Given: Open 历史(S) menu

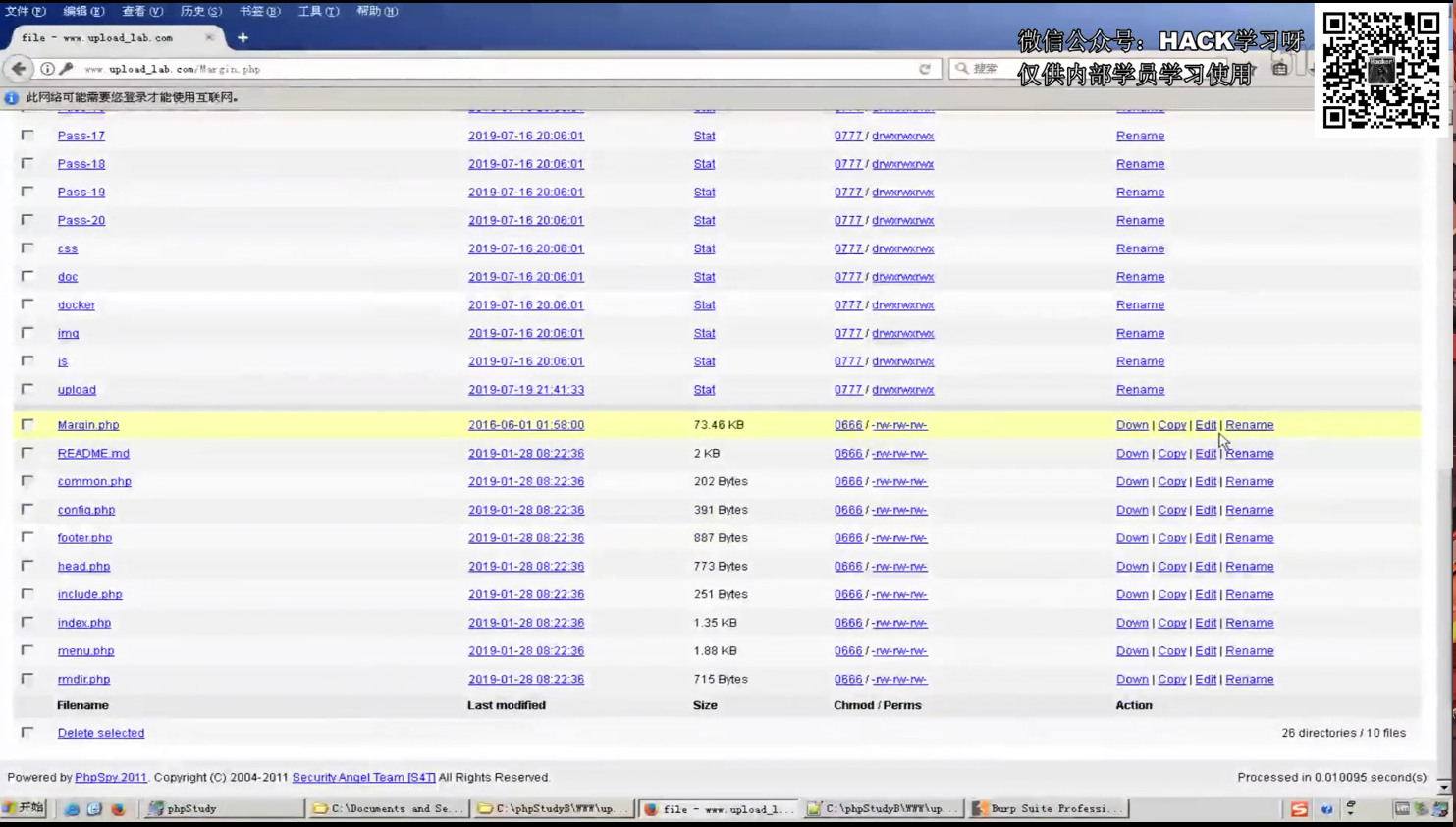Looking at the screenshot, I should pos(200,11).
